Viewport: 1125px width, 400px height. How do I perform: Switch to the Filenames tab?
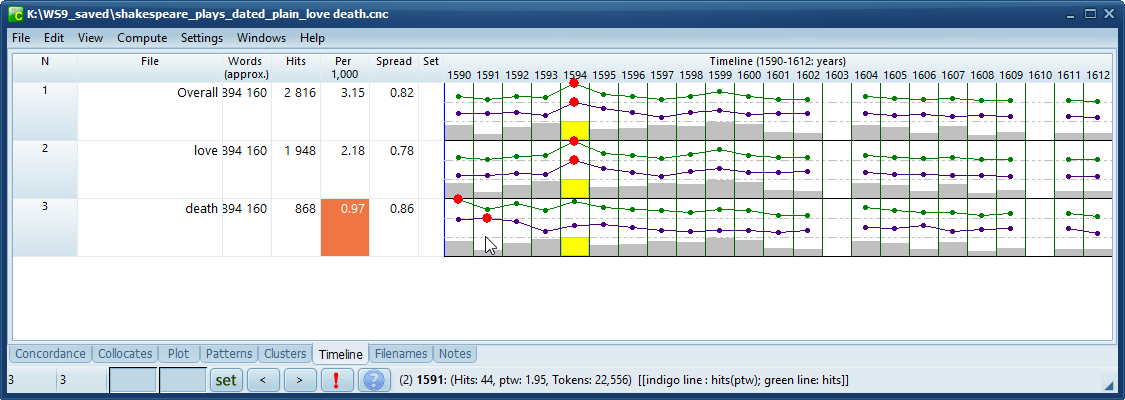pyautogui.click(x=401, y=353)
